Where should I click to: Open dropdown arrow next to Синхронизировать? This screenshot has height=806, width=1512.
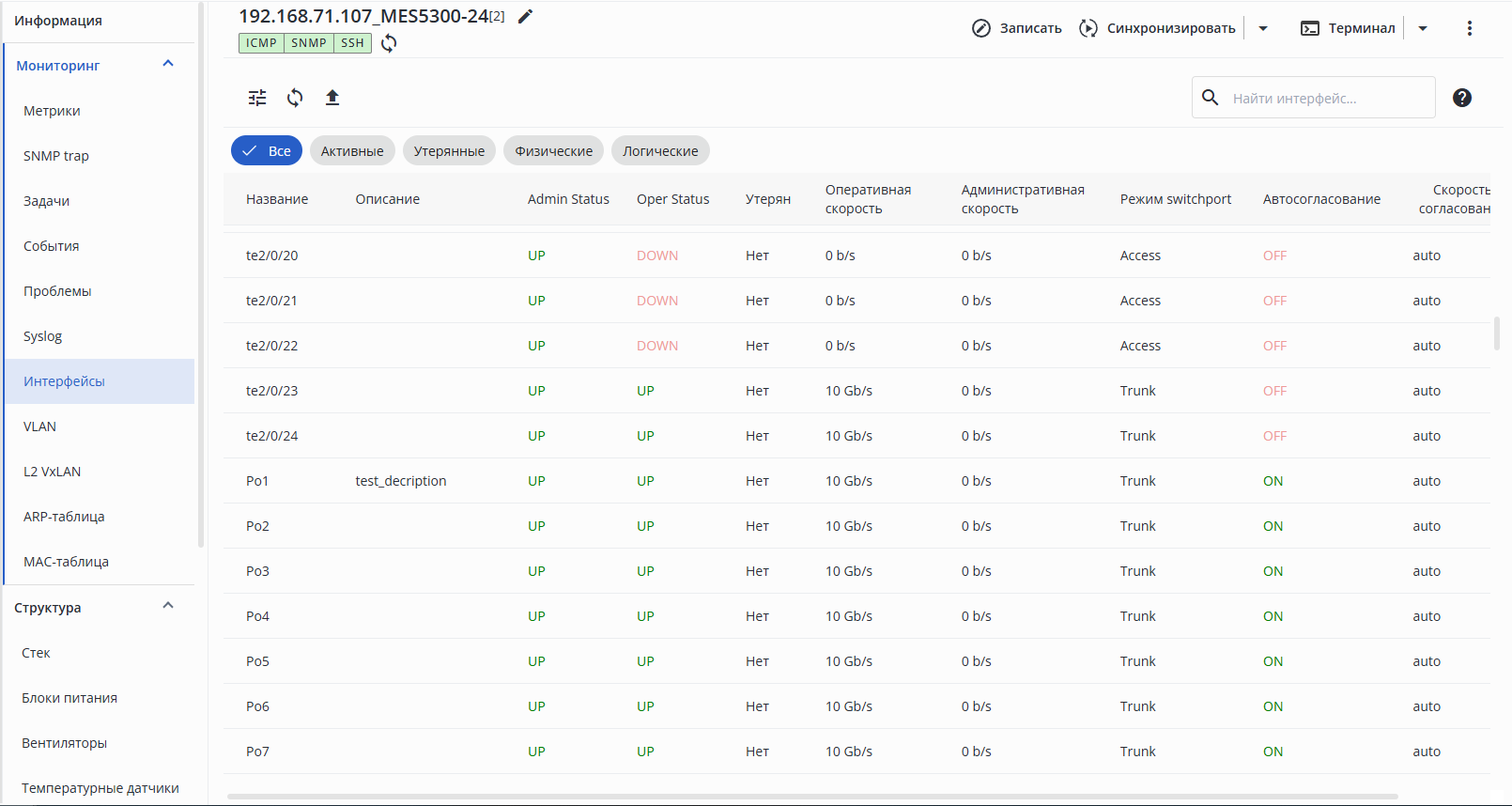pos(1263,28)
